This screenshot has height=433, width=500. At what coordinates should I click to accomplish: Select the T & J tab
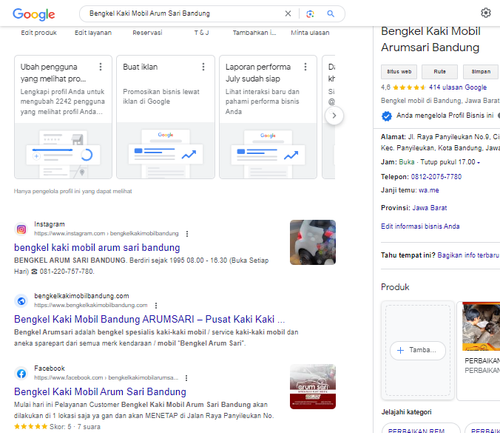click(x=201, y=33)
